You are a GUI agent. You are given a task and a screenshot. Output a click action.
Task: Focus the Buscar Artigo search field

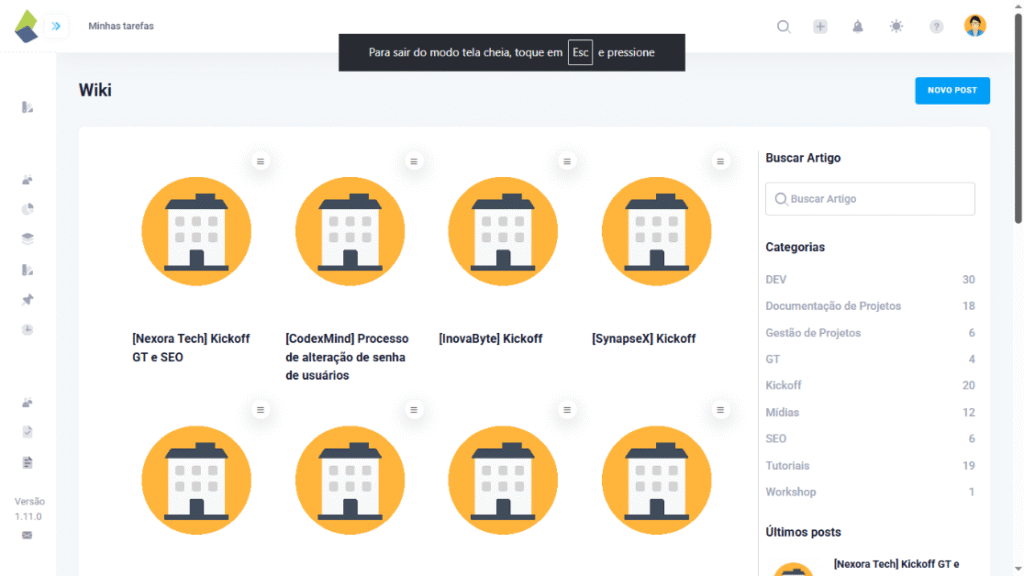point(870,199)
